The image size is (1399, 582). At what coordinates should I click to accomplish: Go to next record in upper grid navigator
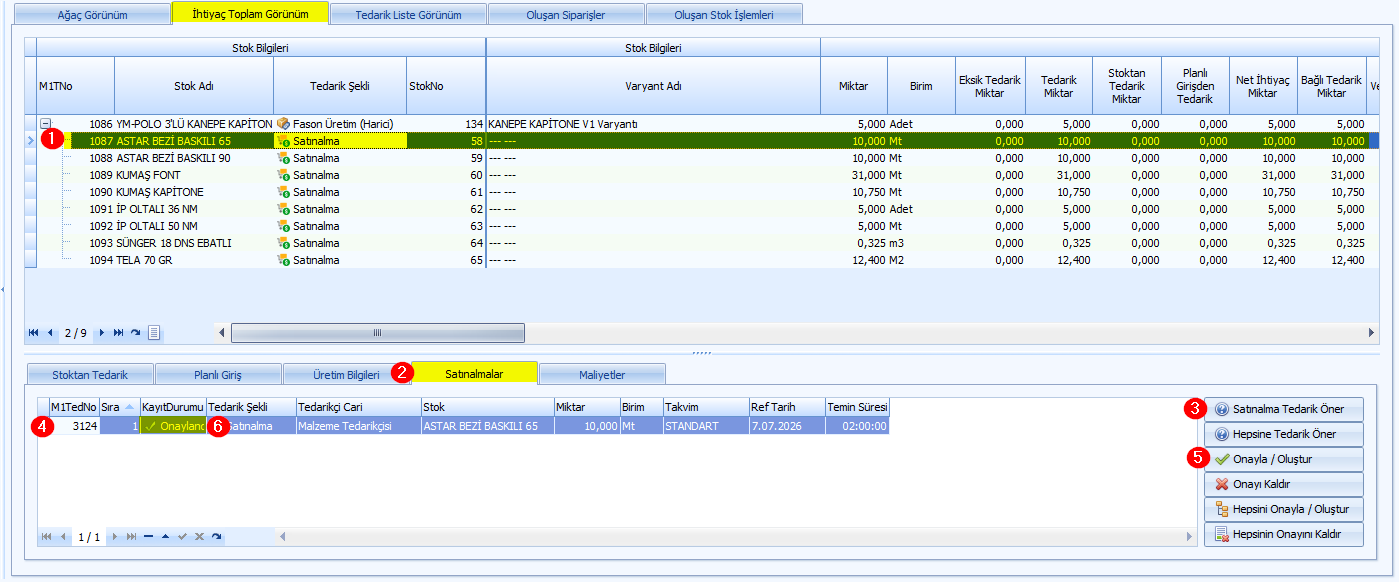pyautogui.click(x=101, y=332)
